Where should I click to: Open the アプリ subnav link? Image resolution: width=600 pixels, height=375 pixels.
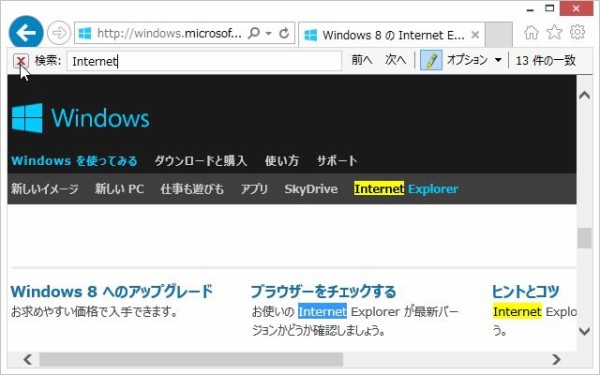pyautogui.click(x=254, y=189)
